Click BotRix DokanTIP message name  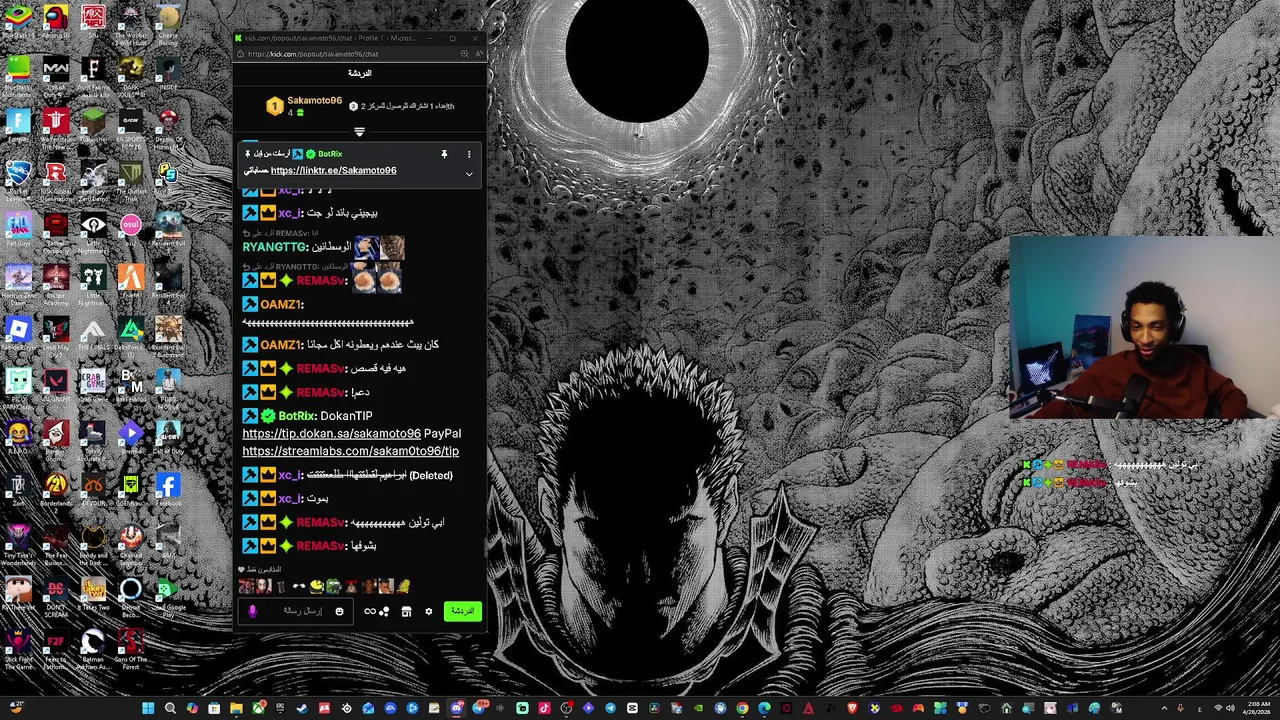click(x=296, y=416)
